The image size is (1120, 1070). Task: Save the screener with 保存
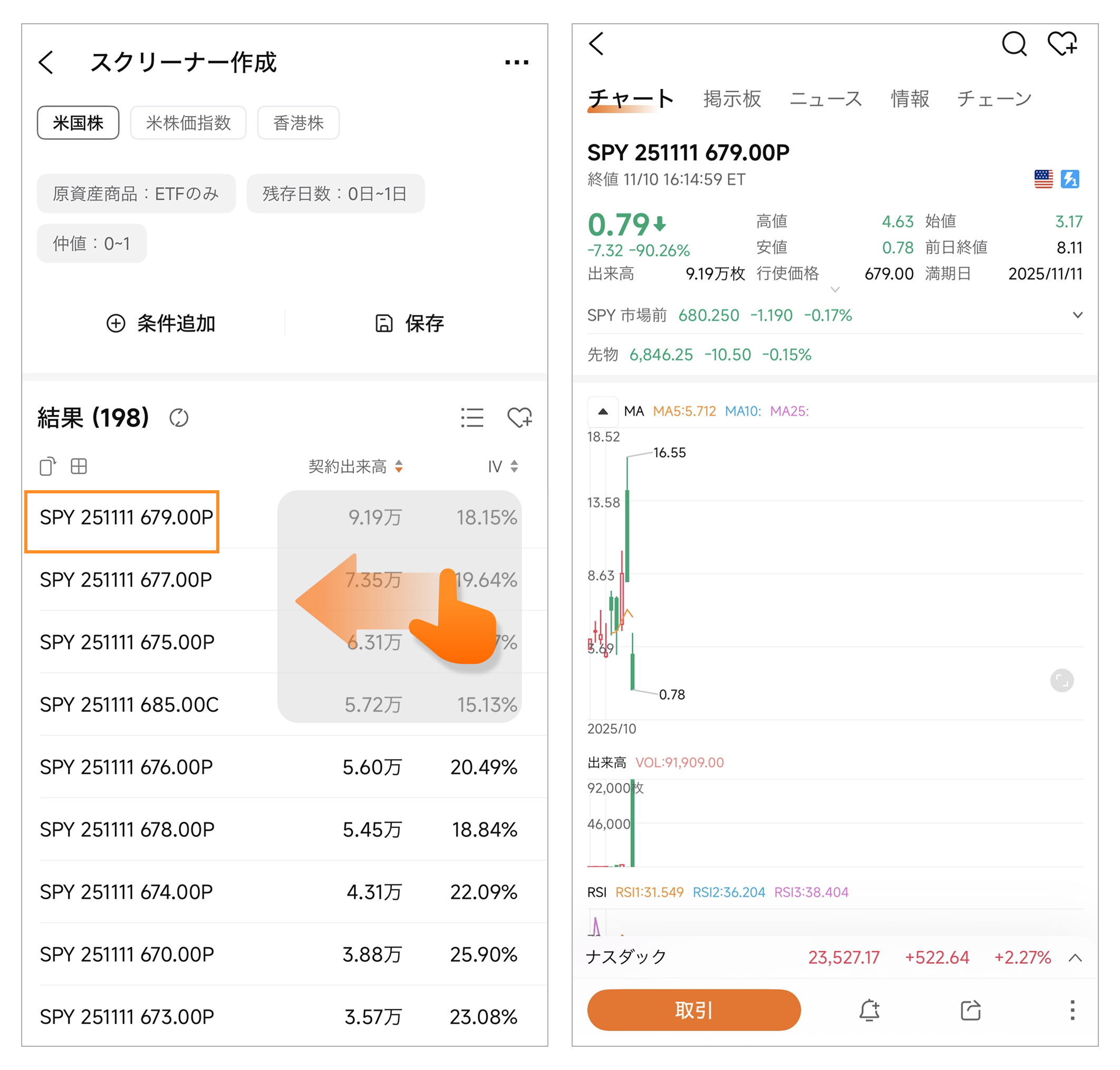409,324
